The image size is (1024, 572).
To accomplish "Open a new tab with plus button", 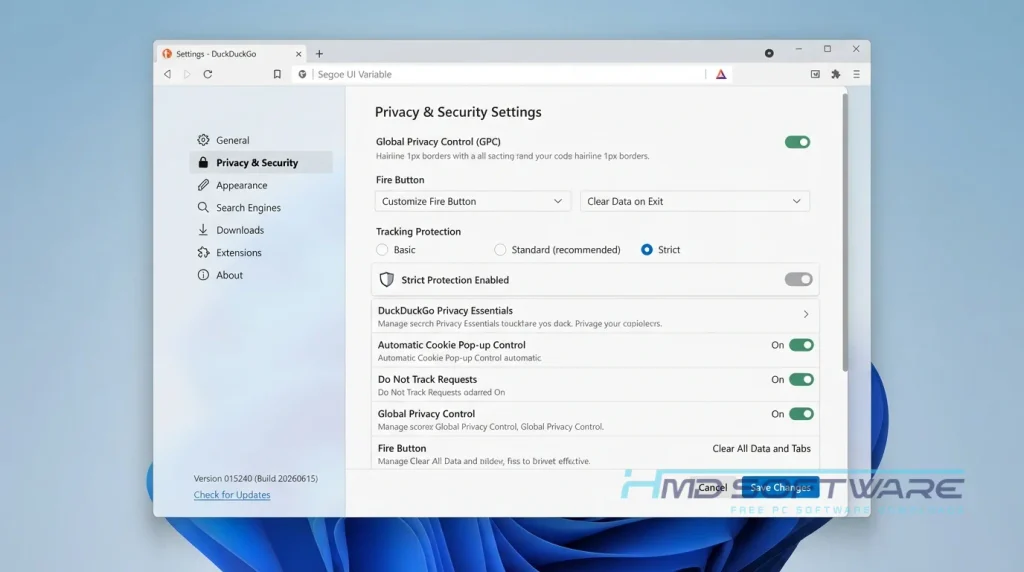I will (319, 54).
